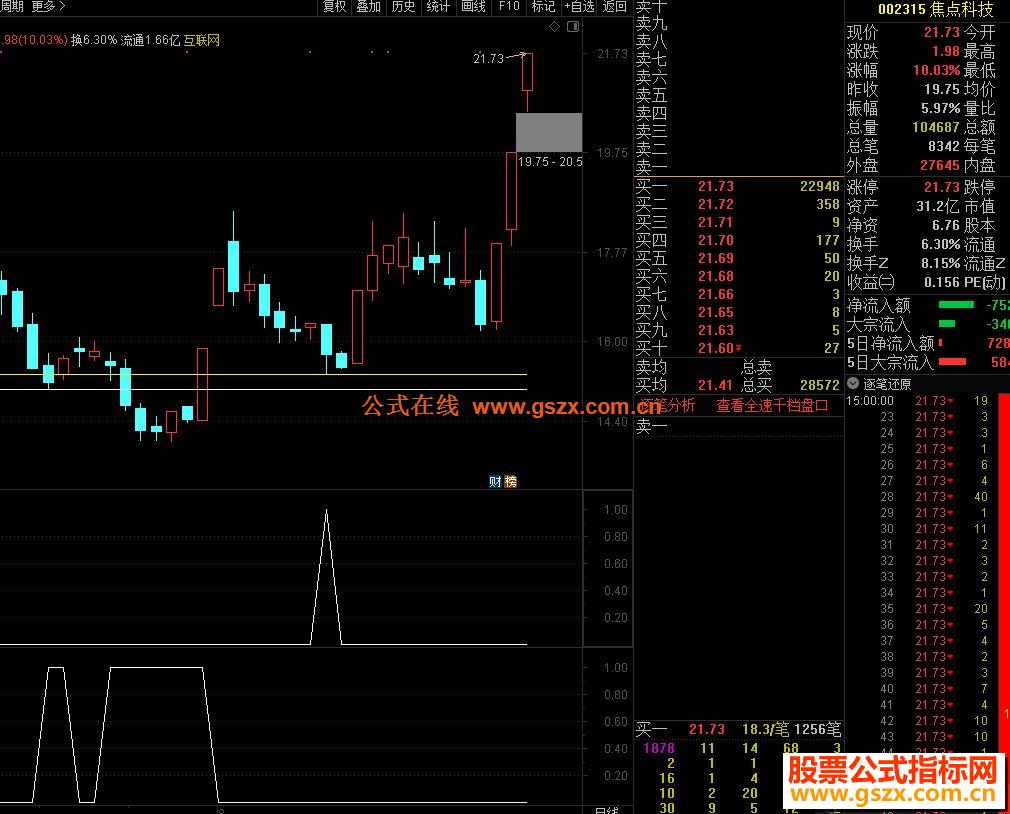Image resolution: width=1010 pixels, height=814 pixels.
Task: Click the 周期 period label
Action: [12, 6]
